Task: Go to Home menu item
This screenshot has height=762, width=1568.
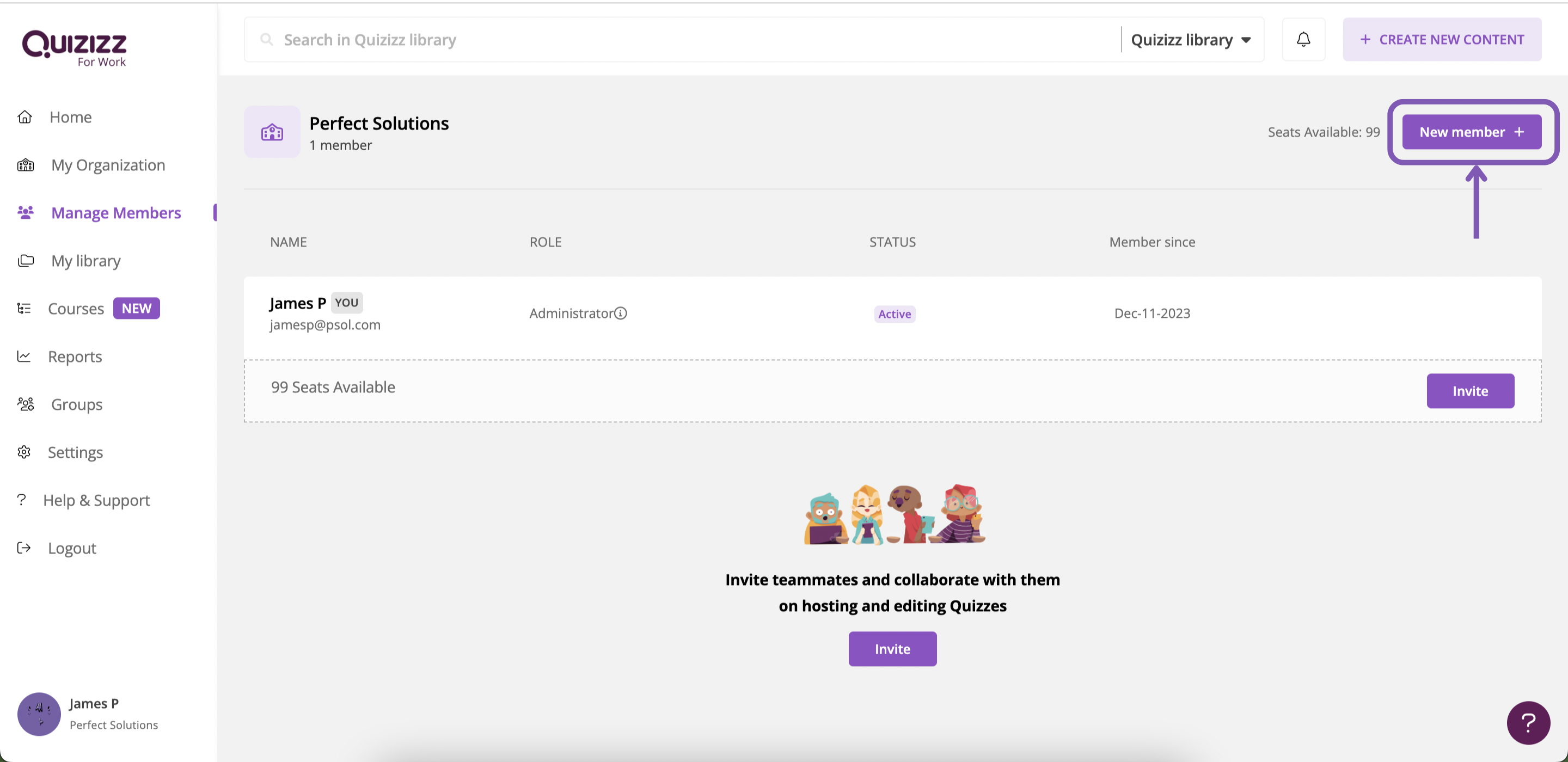Action: pos(71,117)
